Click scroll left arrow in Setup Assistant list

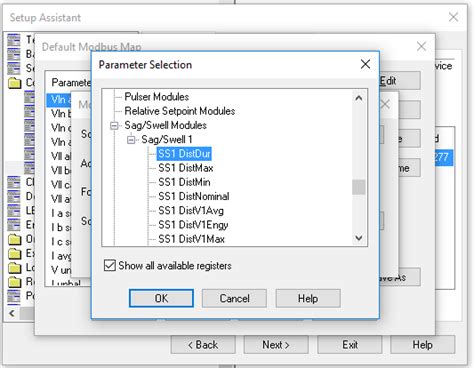(12, 313)
